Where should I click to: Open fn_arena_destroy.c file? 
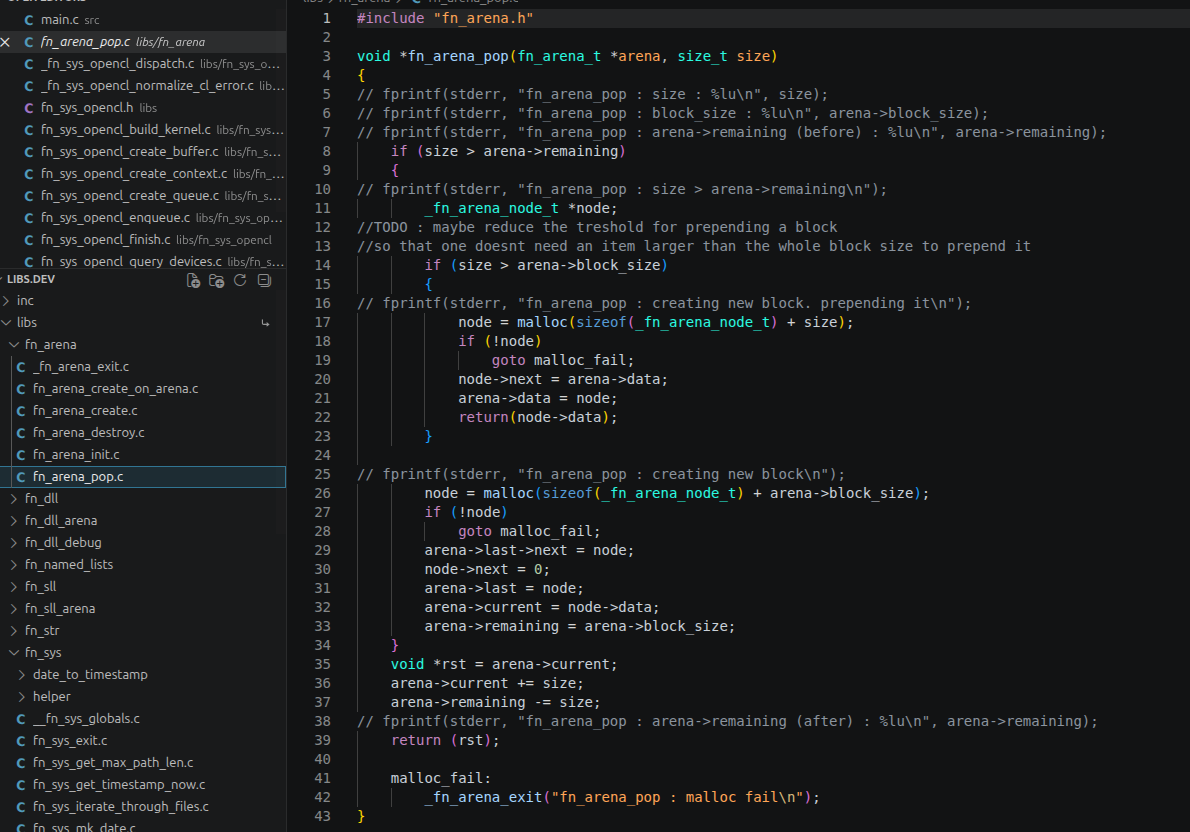pyautogui.click(x=143, y=433)
